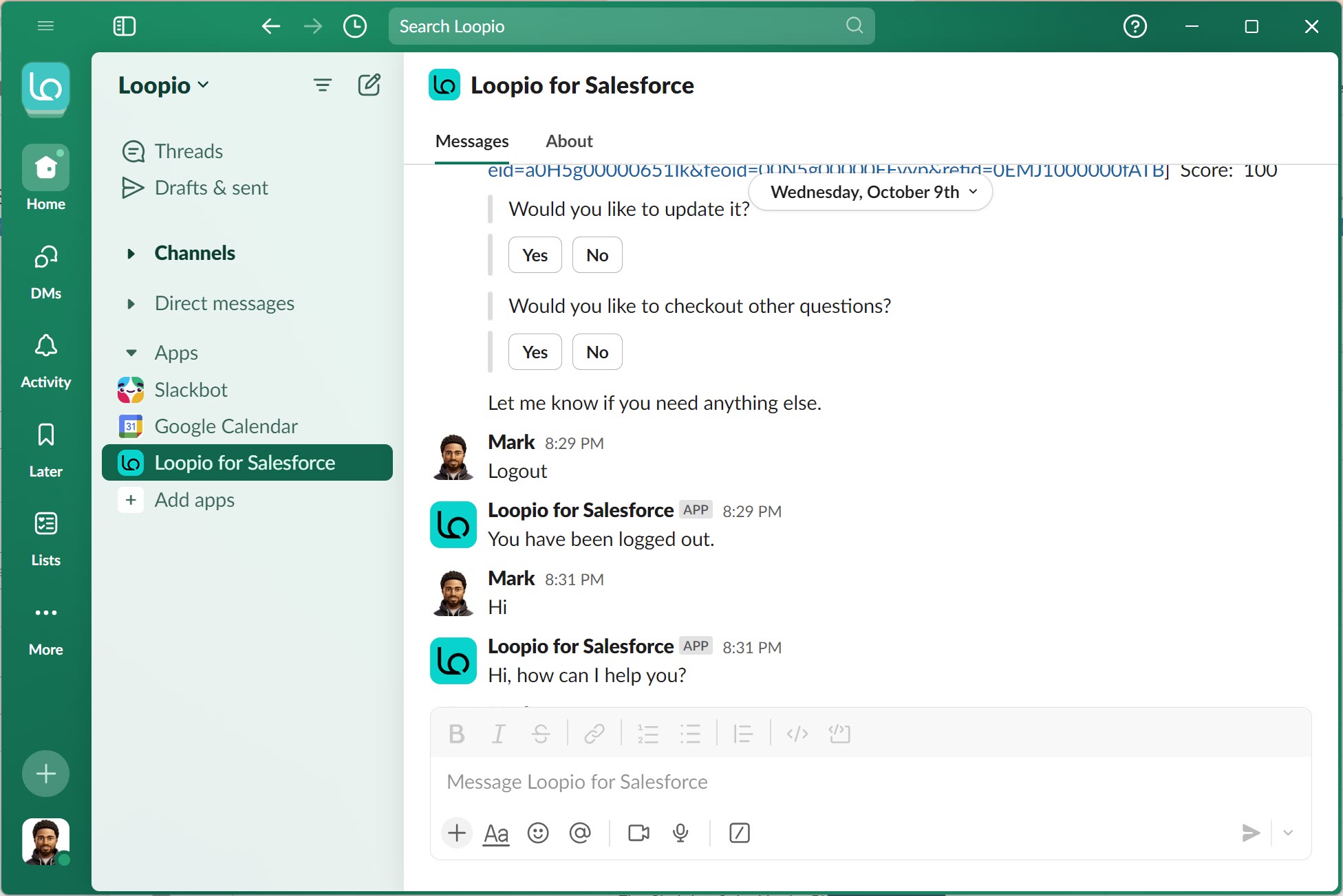Compose a new message with pencil icon
1343x896 pixels.
(369, 85)
